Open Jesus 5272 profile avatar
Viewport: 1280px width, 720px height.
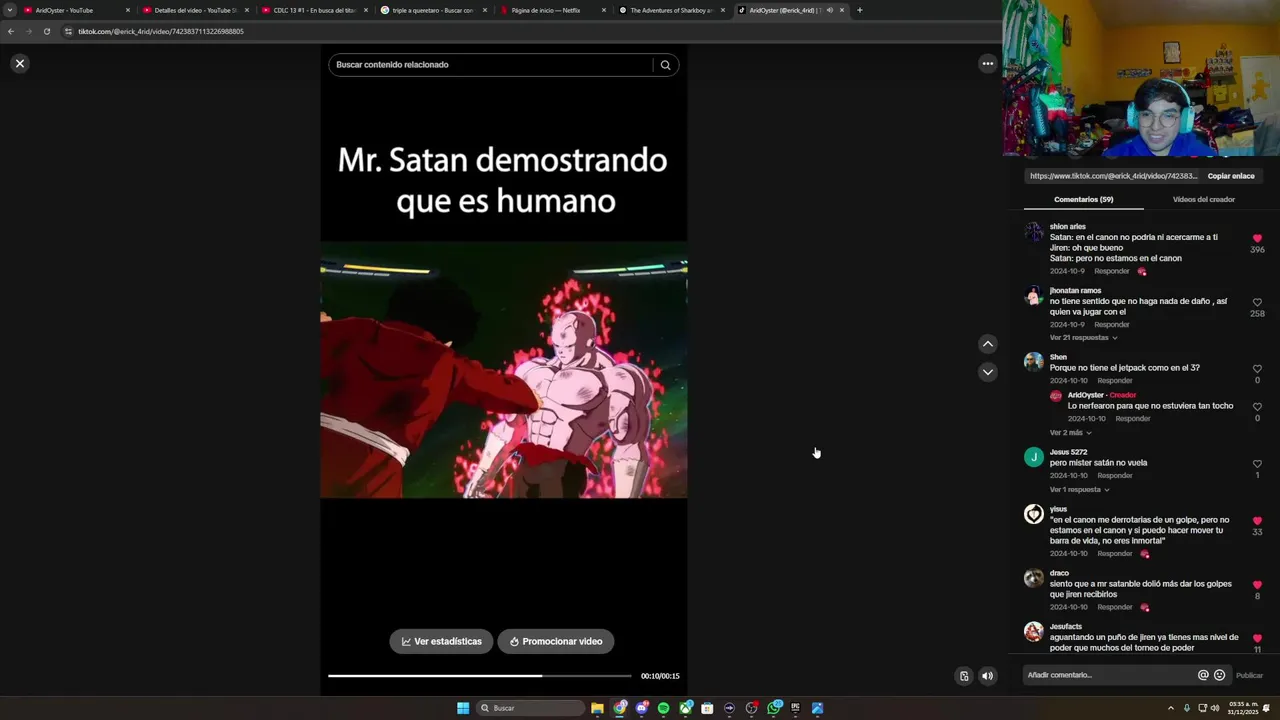click(1033, 457)
